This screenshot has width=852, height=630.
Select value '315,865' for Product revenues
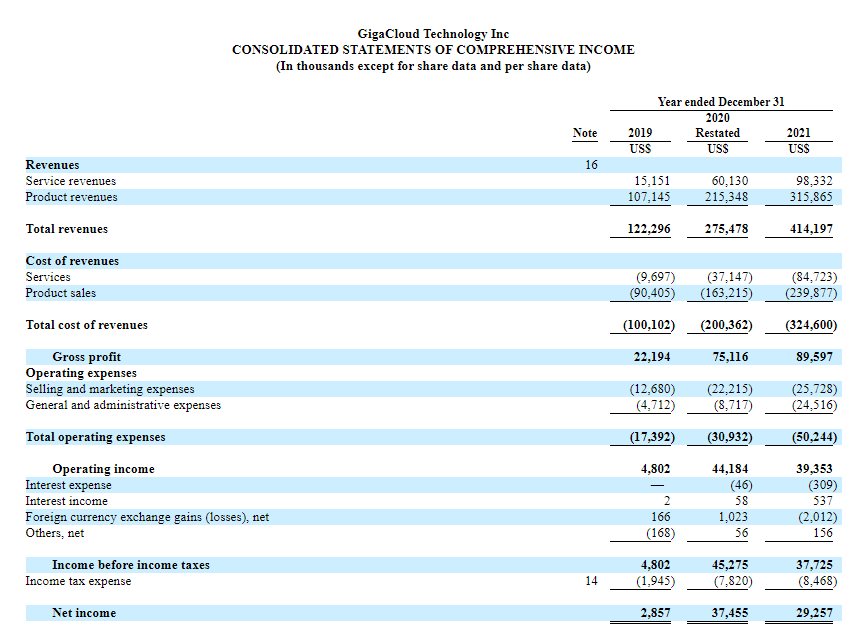point(811,197)
